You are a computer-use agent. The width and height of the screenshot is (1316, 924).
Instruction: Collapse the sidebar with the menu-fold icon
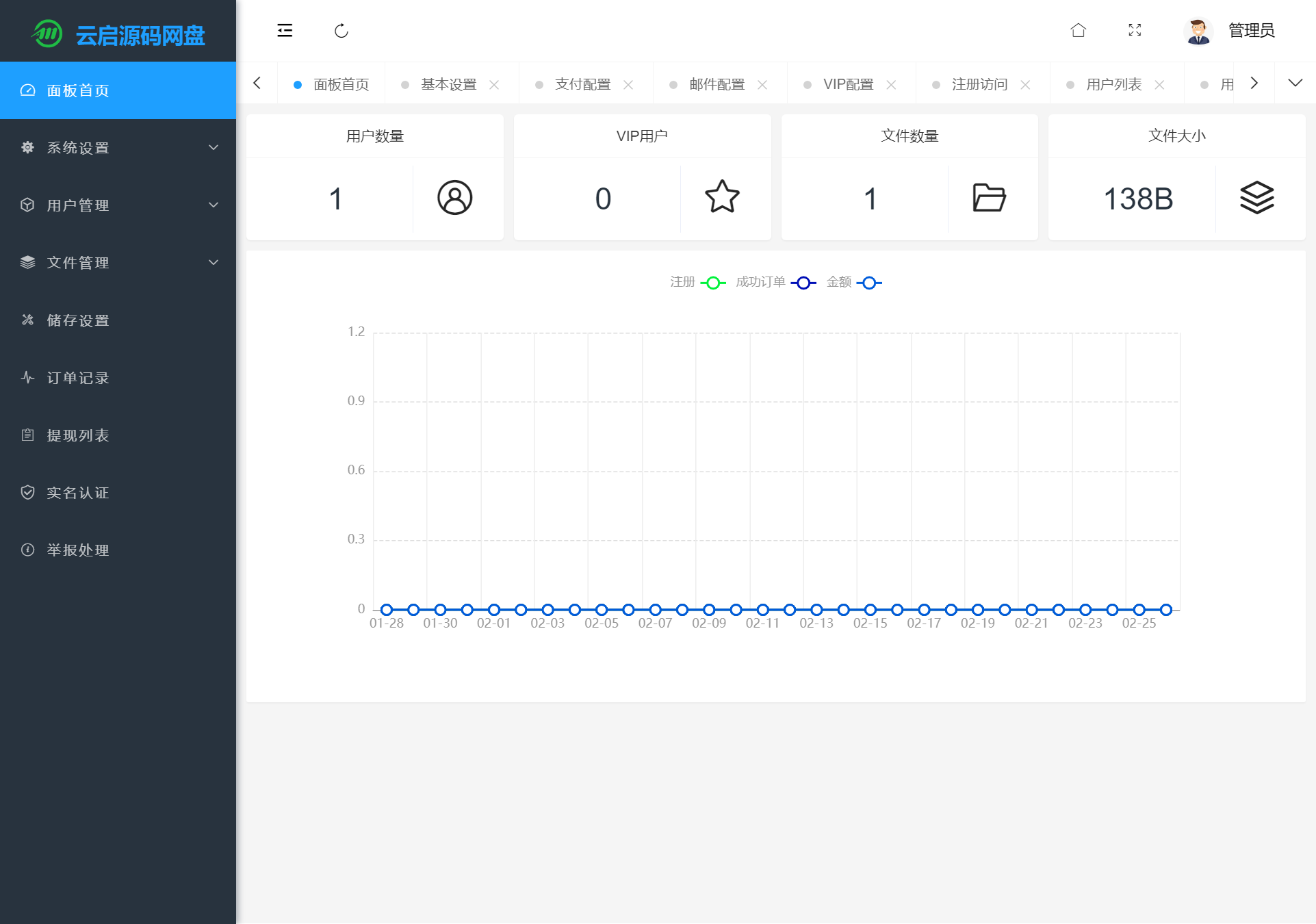285,31
